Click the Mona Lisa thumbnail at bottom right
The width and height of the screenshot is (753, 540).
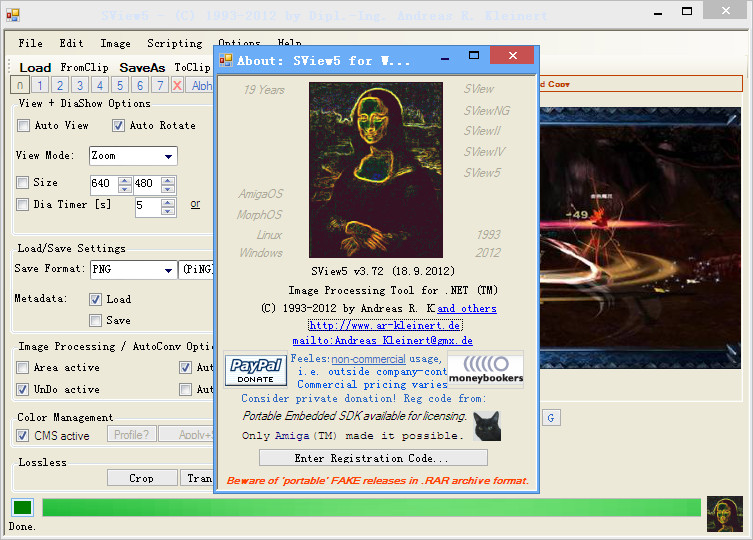click(724, 514)
